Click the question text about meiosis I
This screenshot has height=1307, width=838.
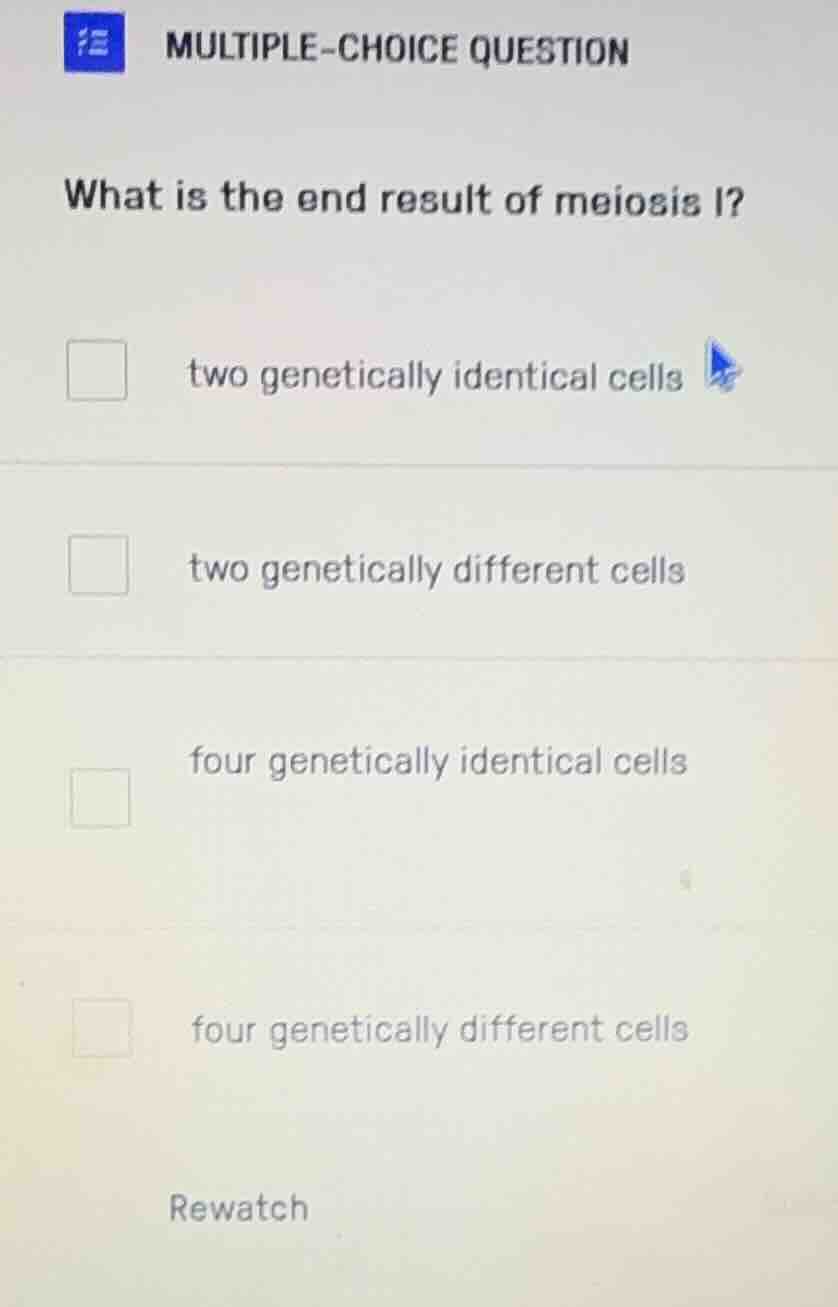pos(403,198)
